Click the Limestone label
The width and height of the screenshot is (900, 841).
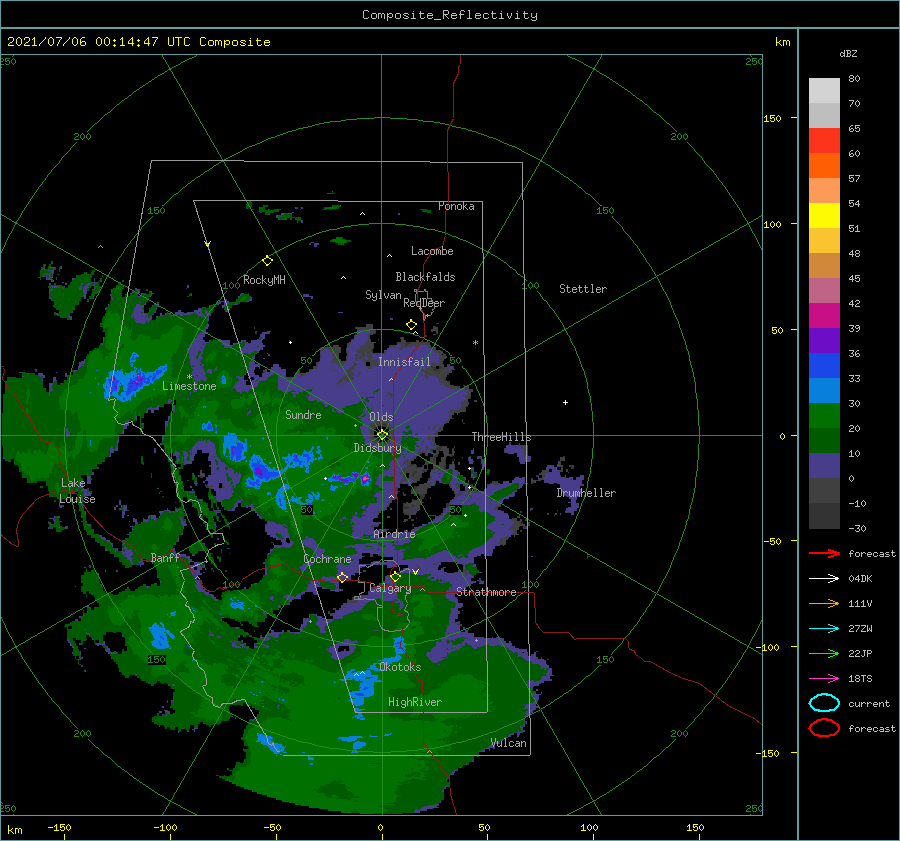(189, 386)
